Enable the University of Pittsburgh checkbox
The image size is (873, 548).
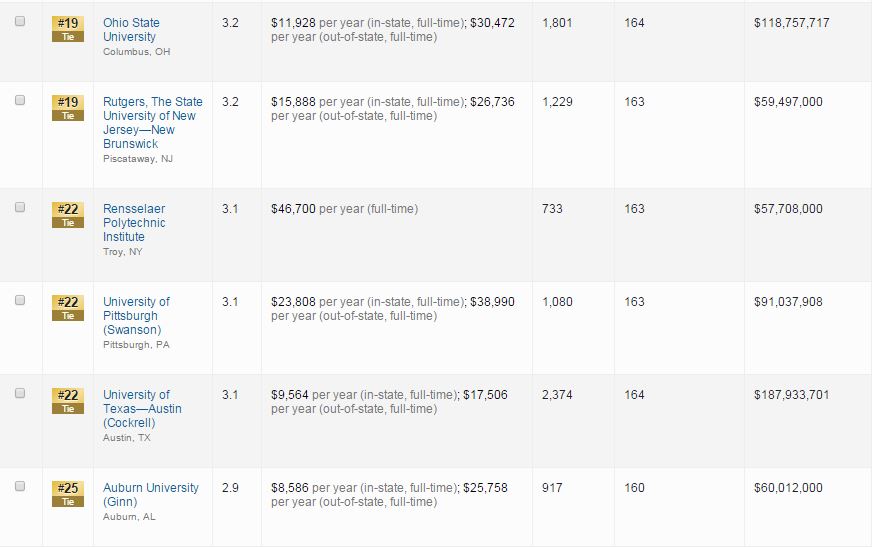pos(20,301)
